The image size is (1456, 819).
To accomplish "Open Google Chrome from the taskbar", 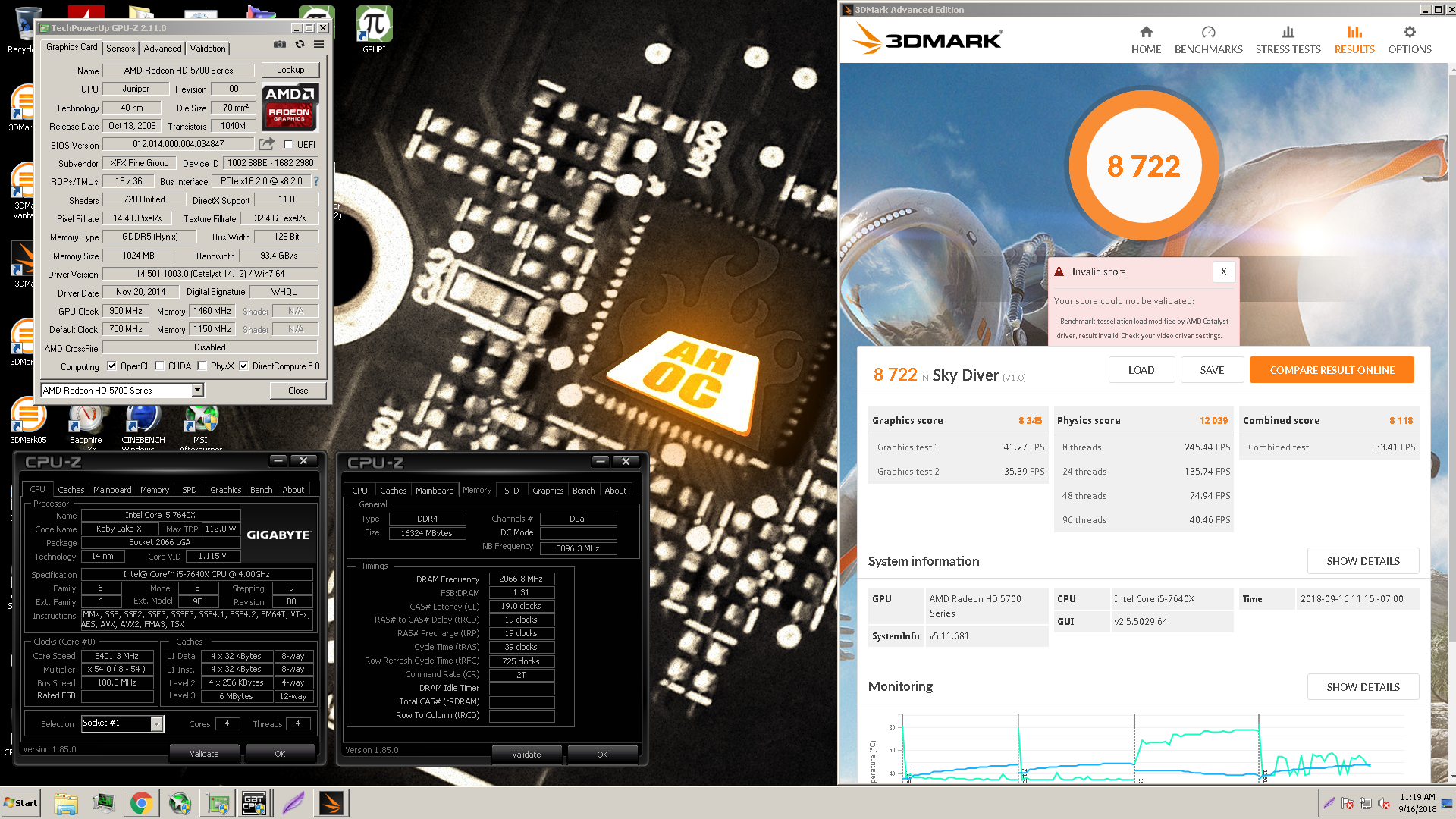I will [141, 803].
